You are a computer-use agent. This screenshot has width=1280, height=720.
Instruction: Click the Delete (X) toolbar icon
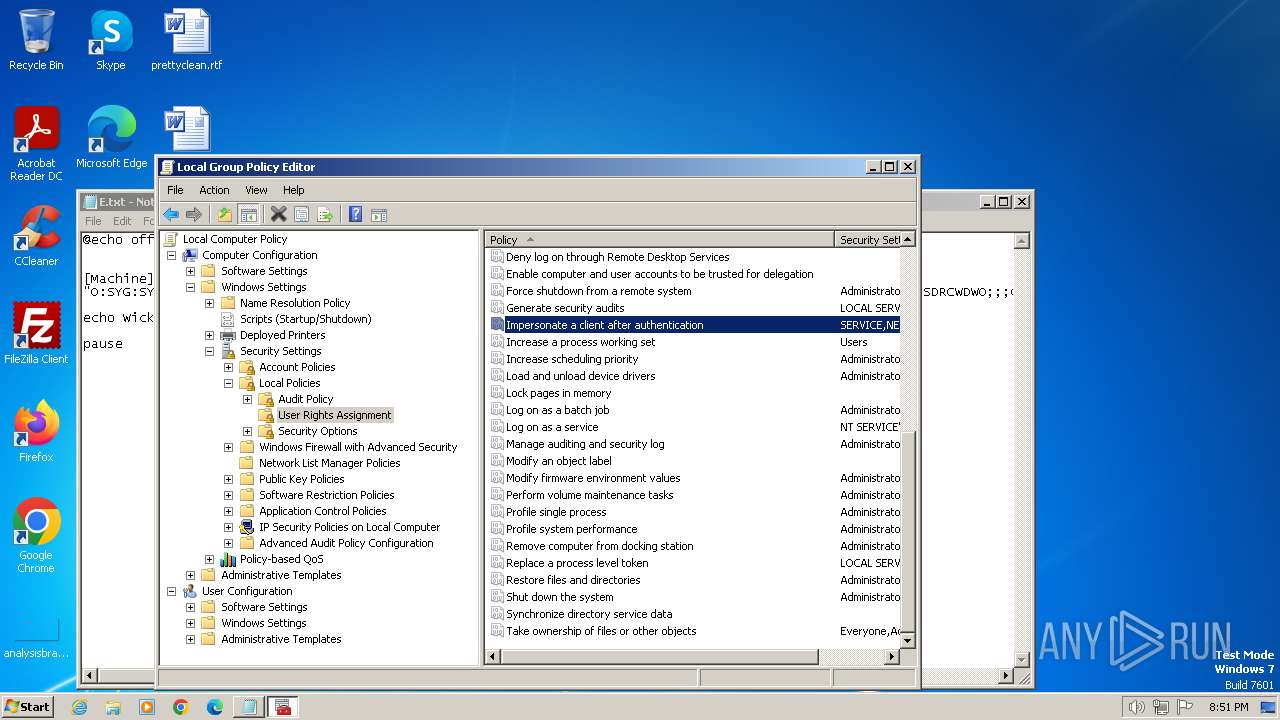click(279, 214)
